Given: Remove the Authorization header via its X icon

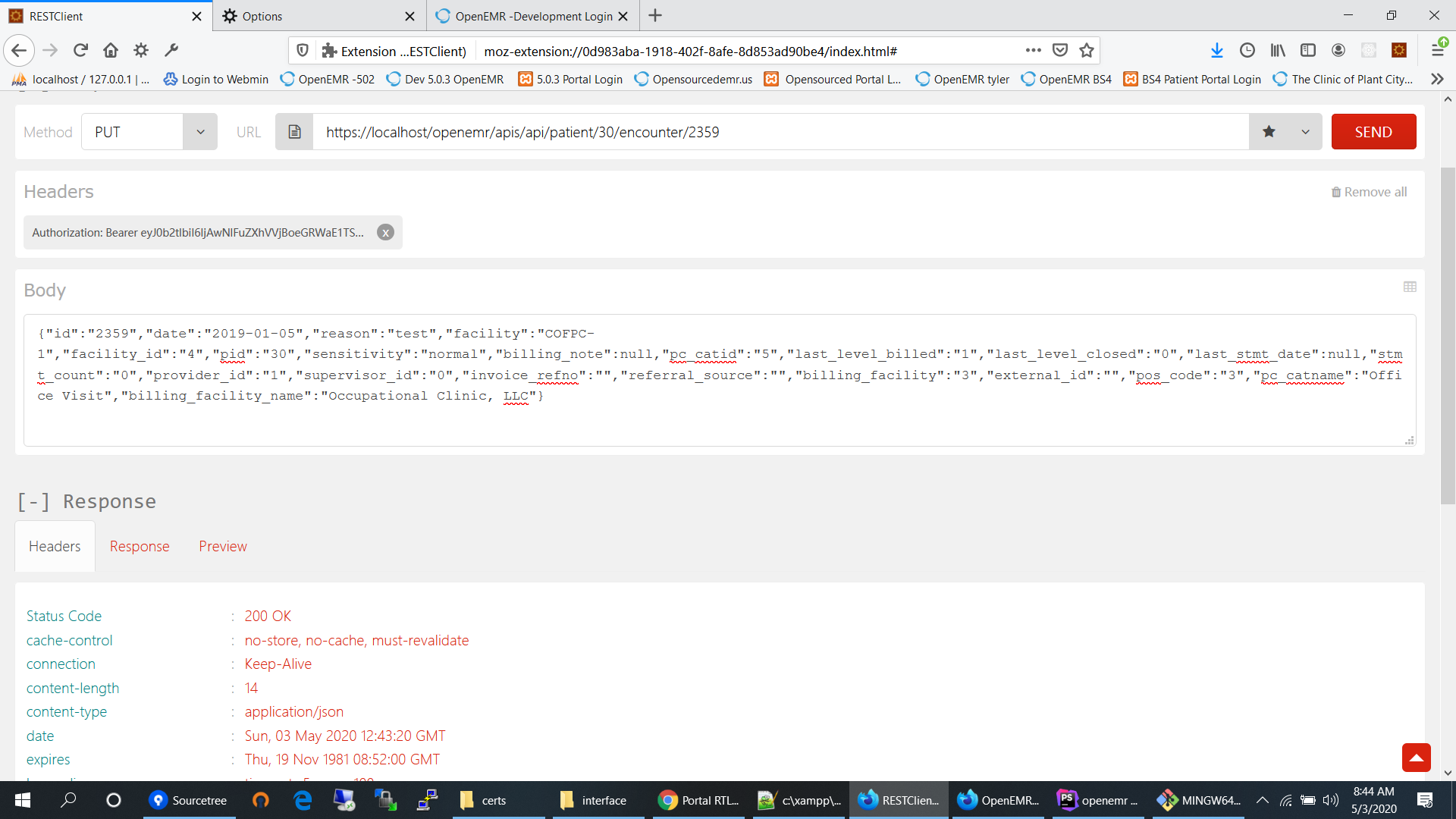Looking at the screenshot, I should pyautogui.click(x=385, y=232).
